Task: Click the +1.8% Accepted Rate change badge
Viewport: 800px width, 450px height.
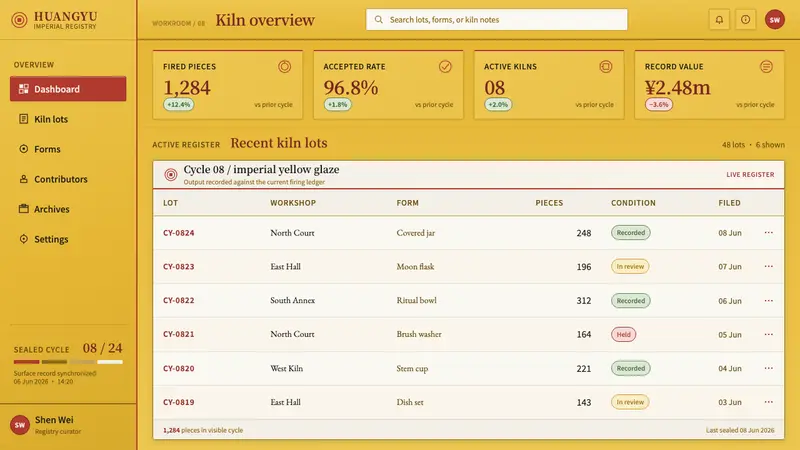Action: pyautogui.click(x=337, y=105)
